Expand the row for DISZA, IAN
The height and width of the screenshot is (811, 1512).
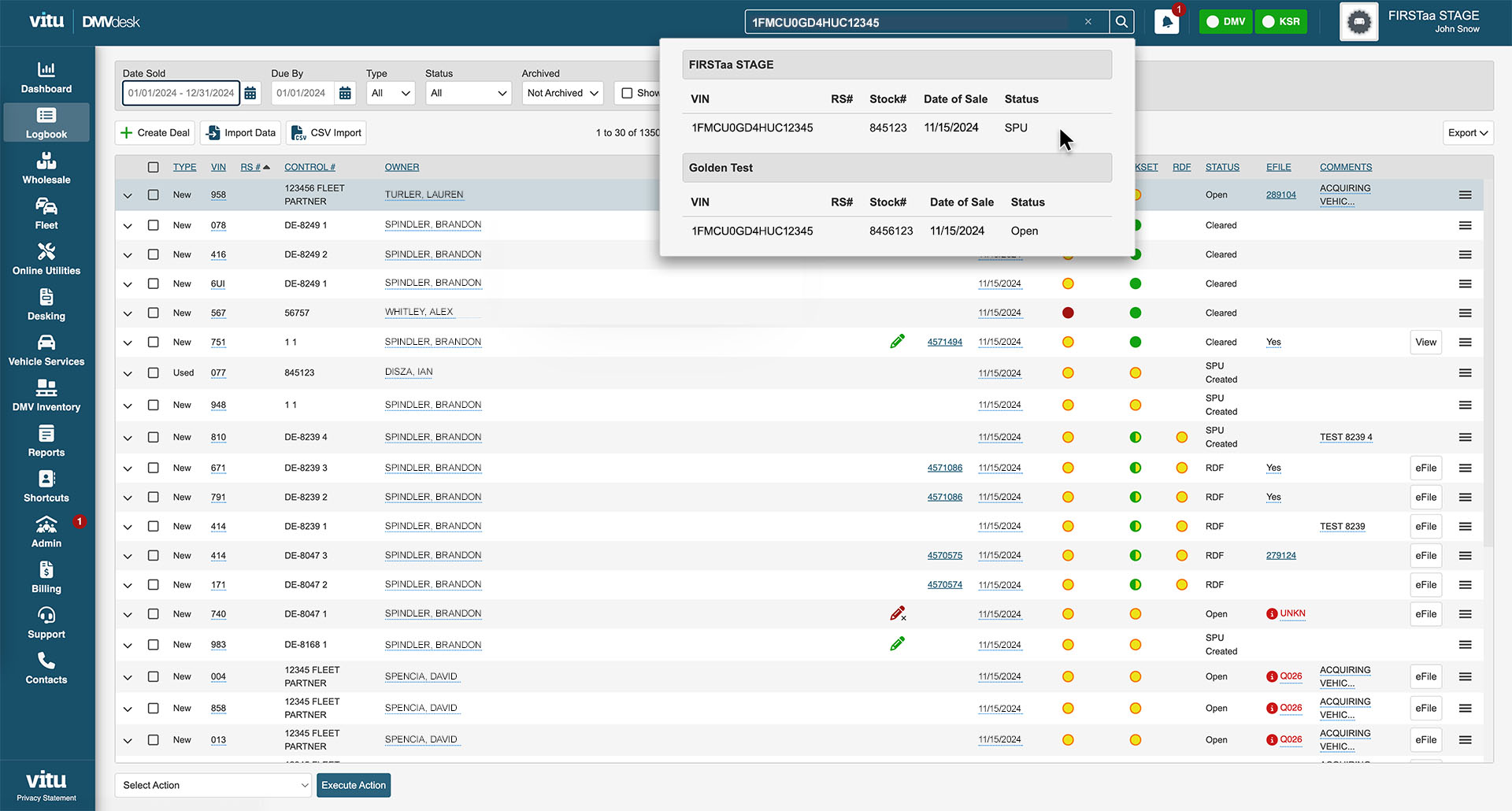128,372
